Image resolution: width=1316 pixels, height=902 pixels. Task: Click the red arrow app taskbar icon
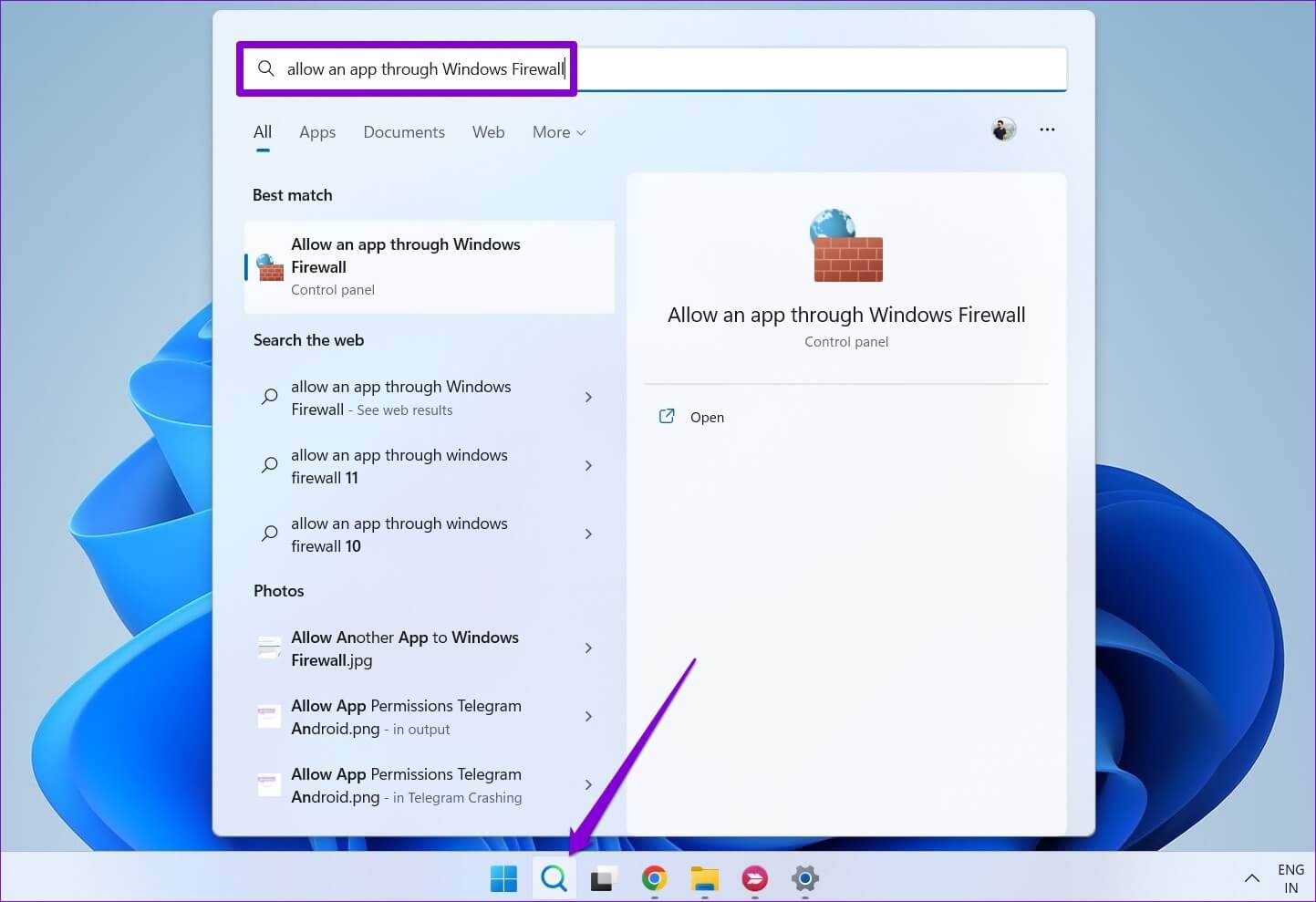coord(754,878)
